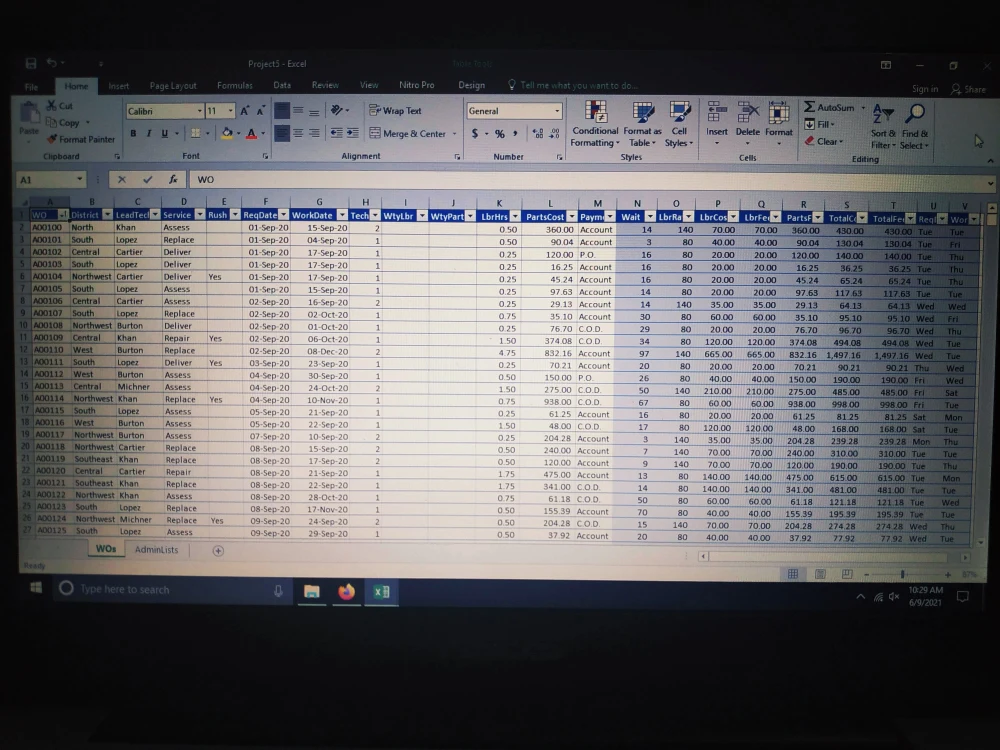Decrease font size with small A
1000x750 pixels.
coord(260,111)
